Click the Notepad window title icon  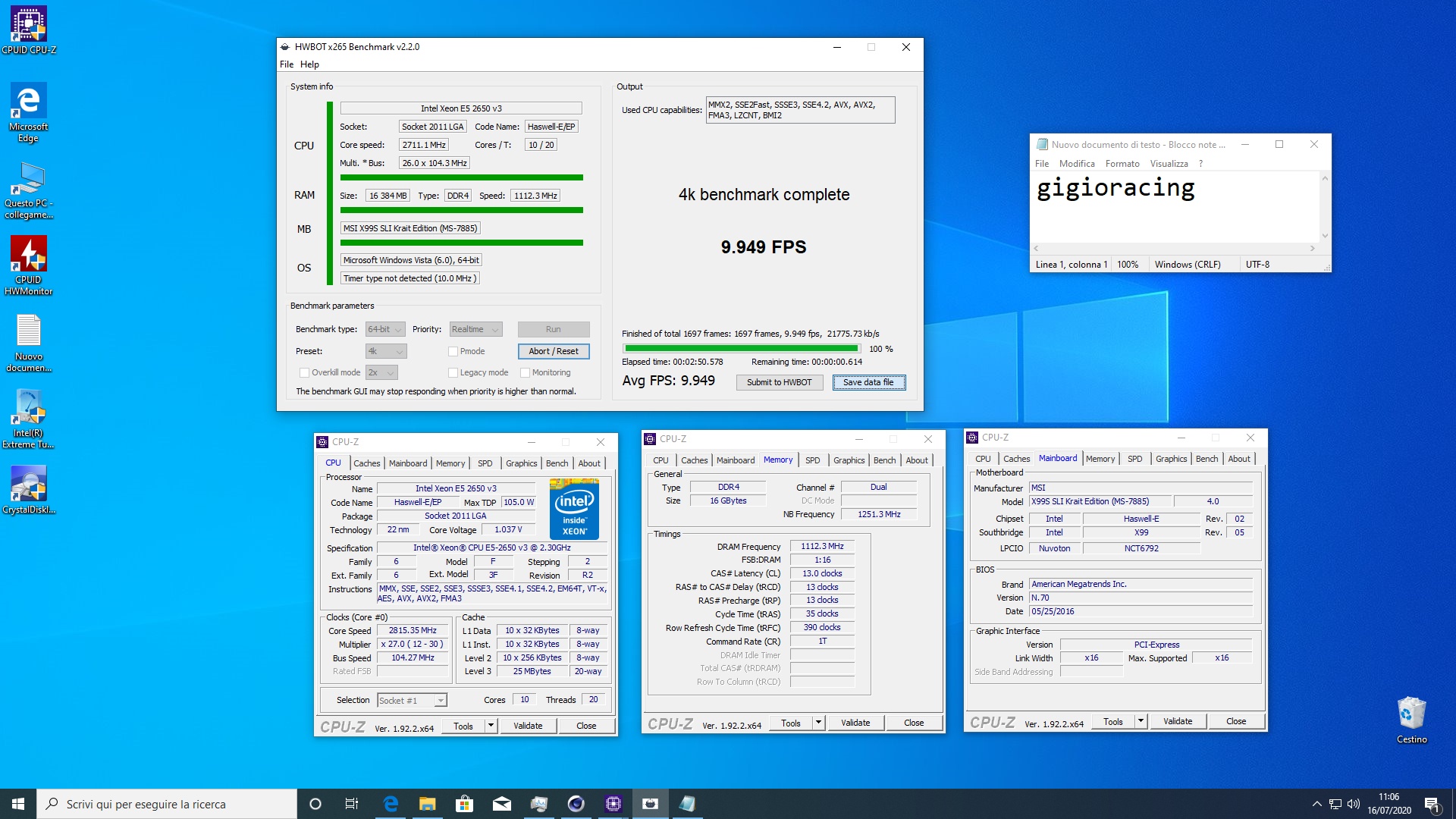[x=1041, y=144]
